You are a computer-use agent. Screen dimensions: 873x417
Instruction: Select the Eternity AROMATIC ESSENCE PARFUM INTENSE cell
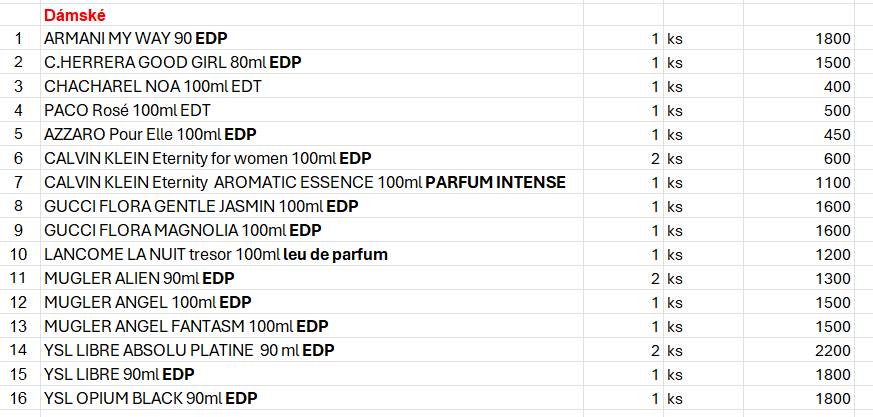tap(312, 181)
